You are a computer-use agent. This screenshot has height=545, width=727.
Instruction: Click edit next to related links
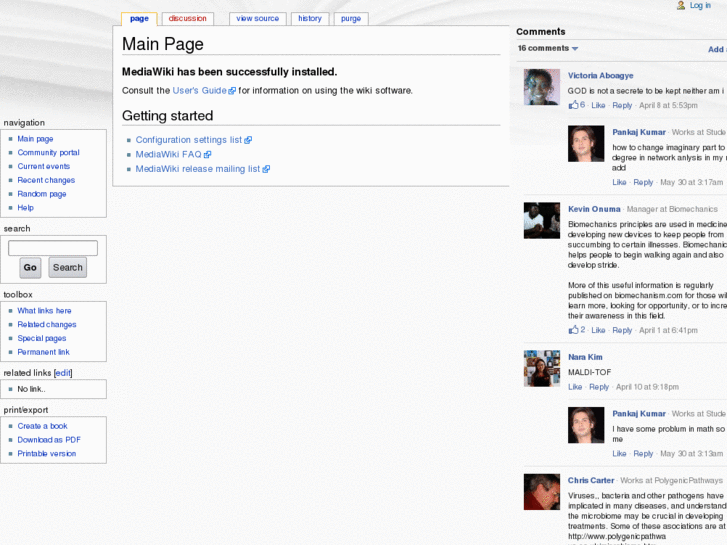(x=63, y=373)
